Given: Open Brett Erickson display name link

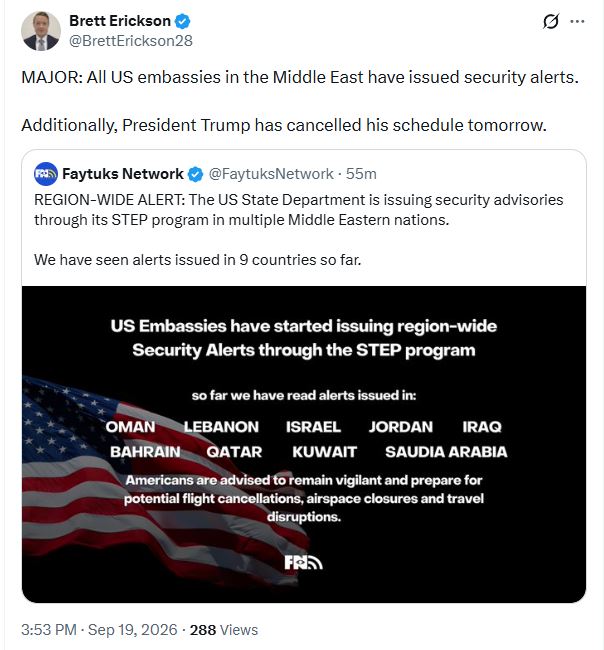Looking at the screenshot, I should [x=120, y=21].
